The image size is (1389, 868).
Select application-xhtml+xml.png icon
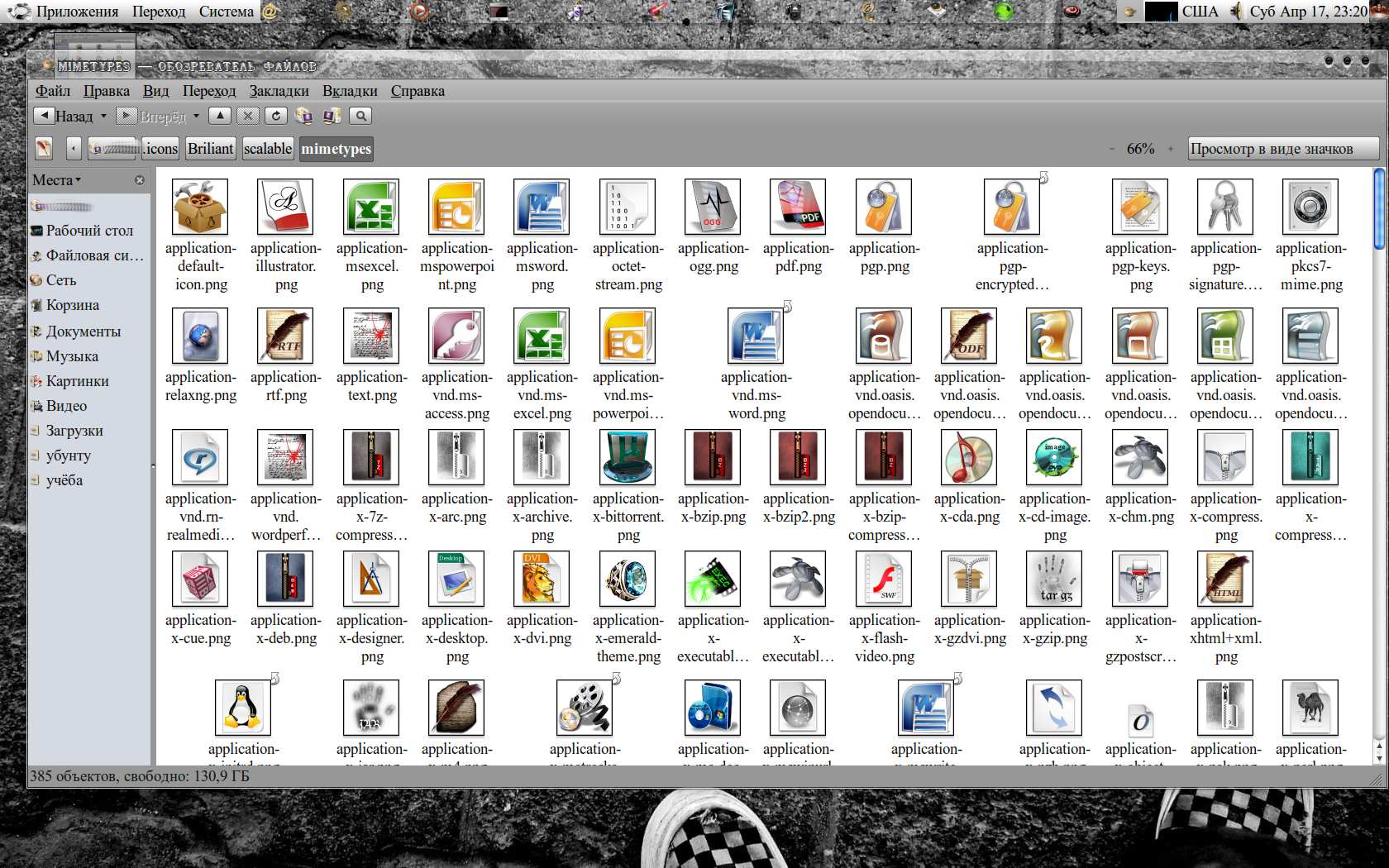pos(1225,579)
